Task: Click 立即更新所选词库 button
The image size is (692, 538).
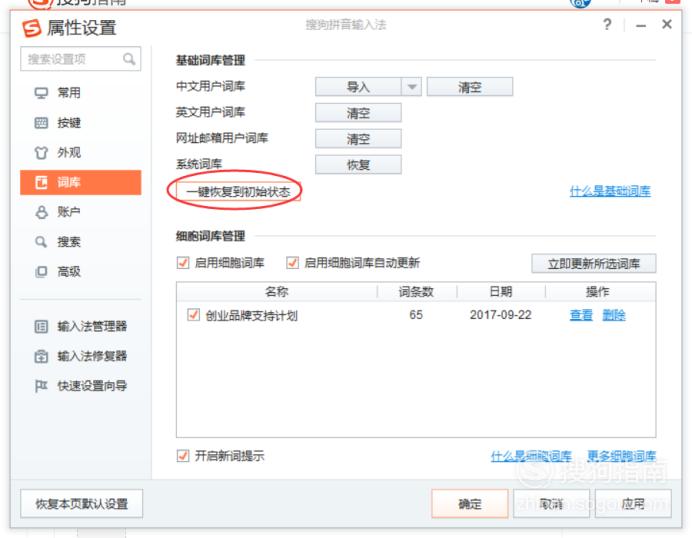Action: point(594,264)
